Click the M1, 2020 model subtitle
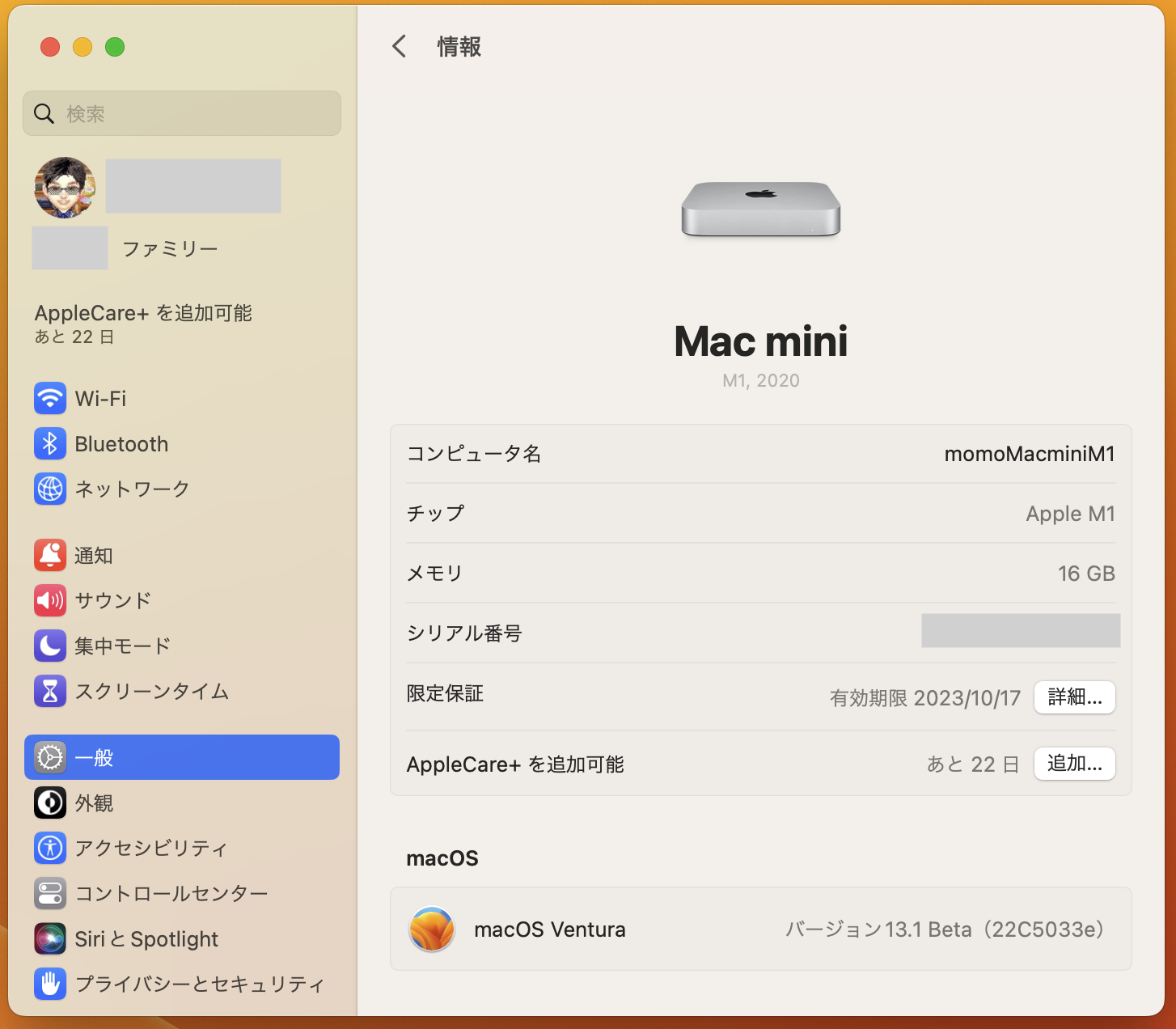Screen dimensions: 1176x1029 coord(761,380)
